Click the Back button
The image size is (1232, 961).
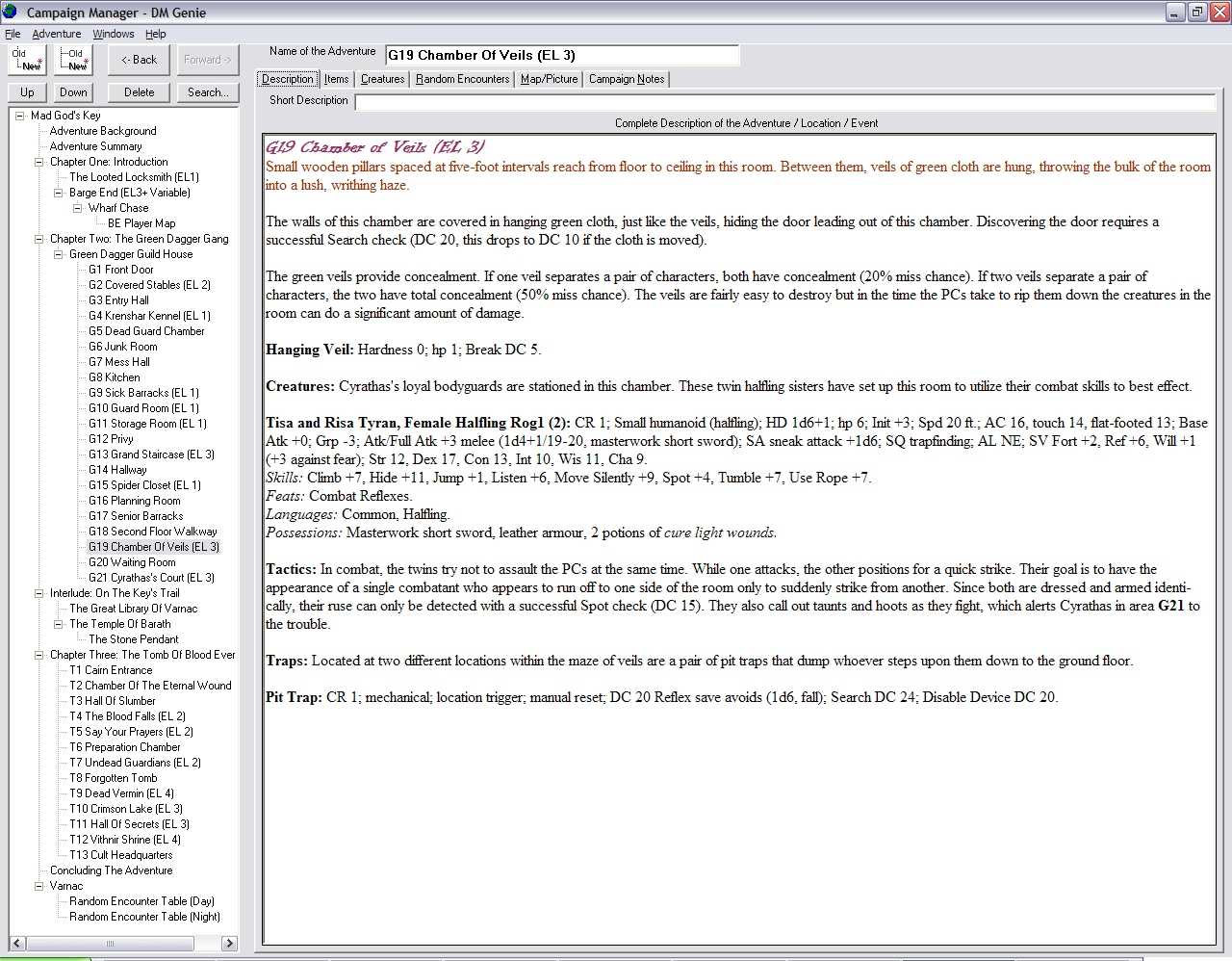point(140,60)
